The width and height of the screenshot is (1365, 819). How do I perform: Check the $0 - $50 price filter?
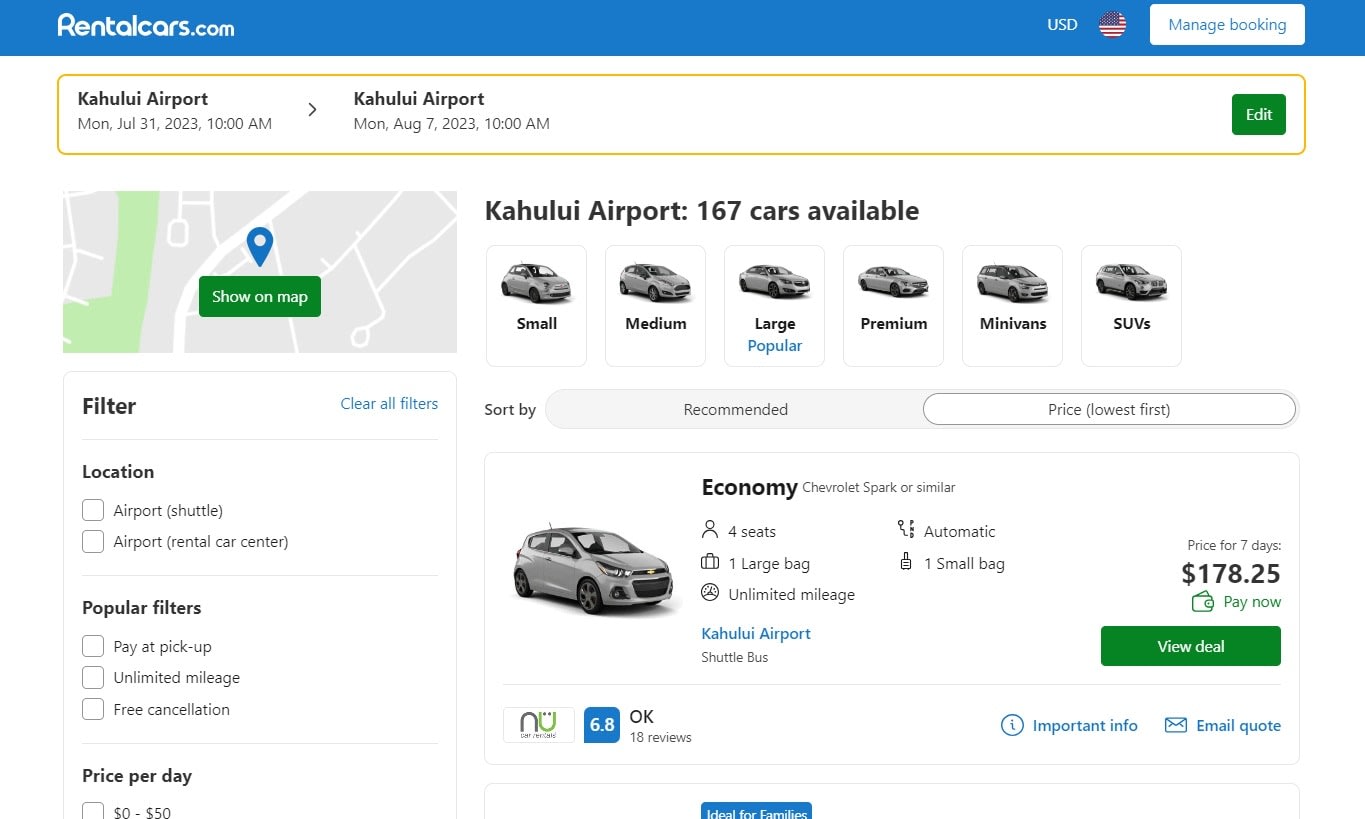(x=93, y=811)
